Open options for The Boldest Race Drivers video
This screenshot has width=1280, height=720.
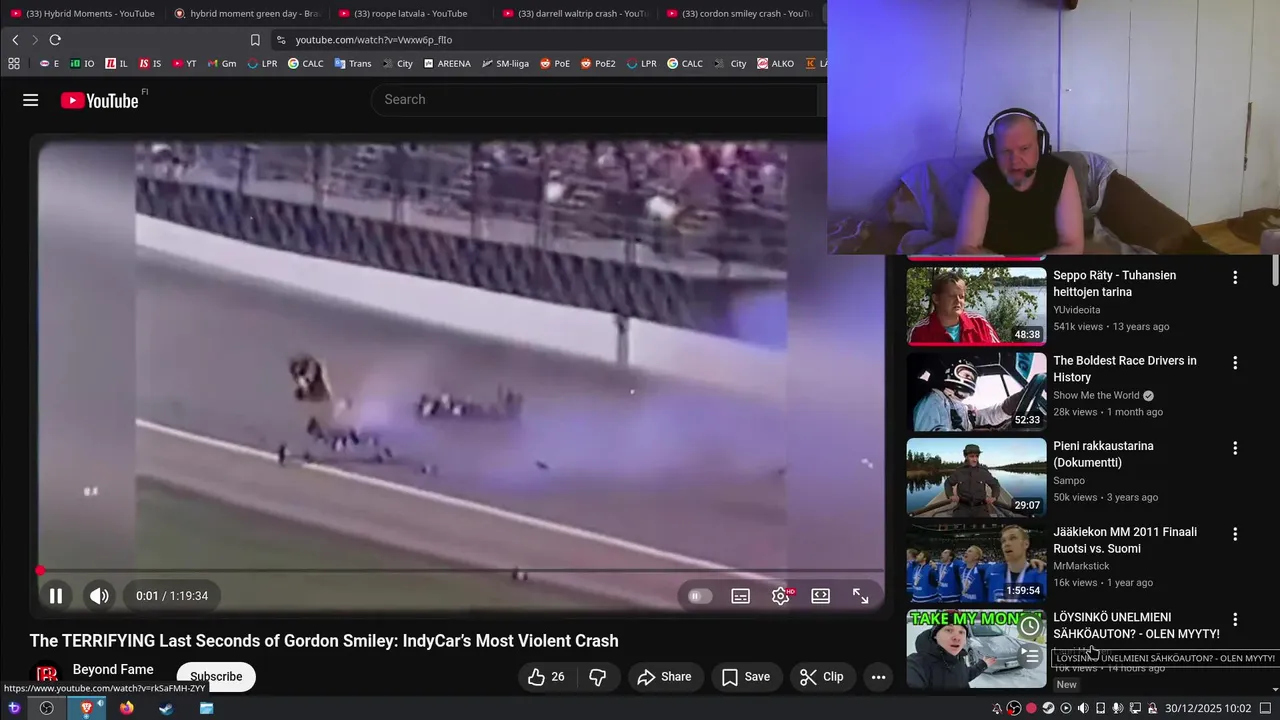[1235, 363]
